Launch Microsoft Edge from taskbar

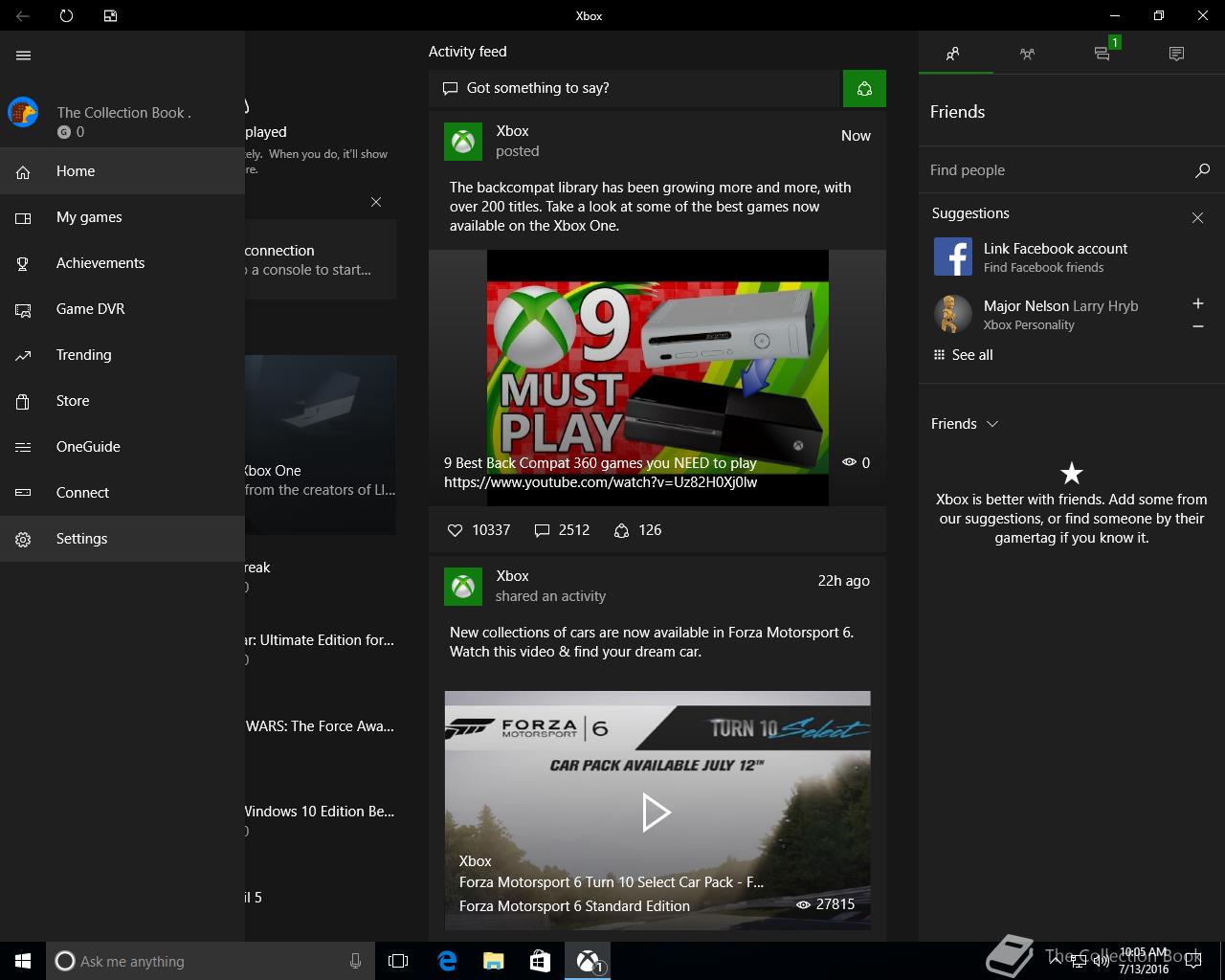446,961
